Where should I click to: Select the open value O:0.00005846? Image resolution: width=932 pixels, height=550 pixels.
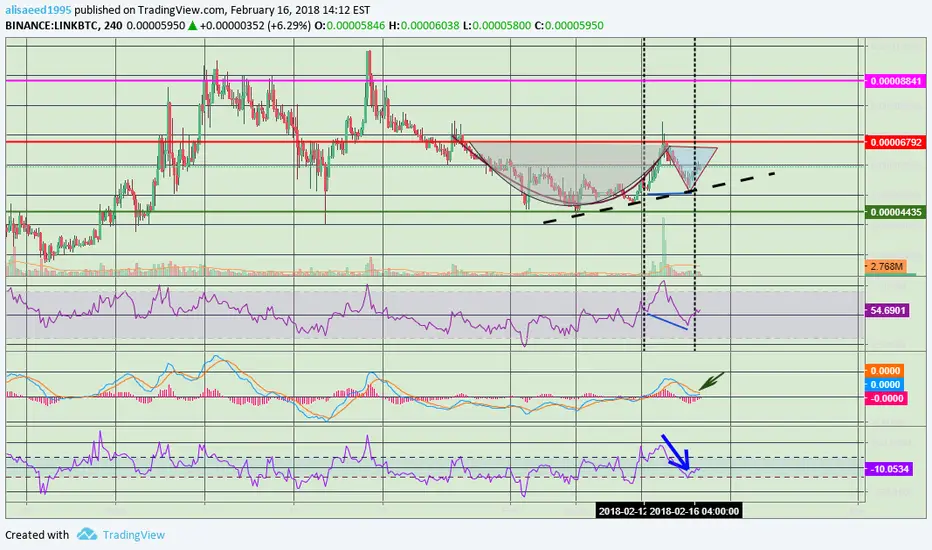[x=350, y=26]
